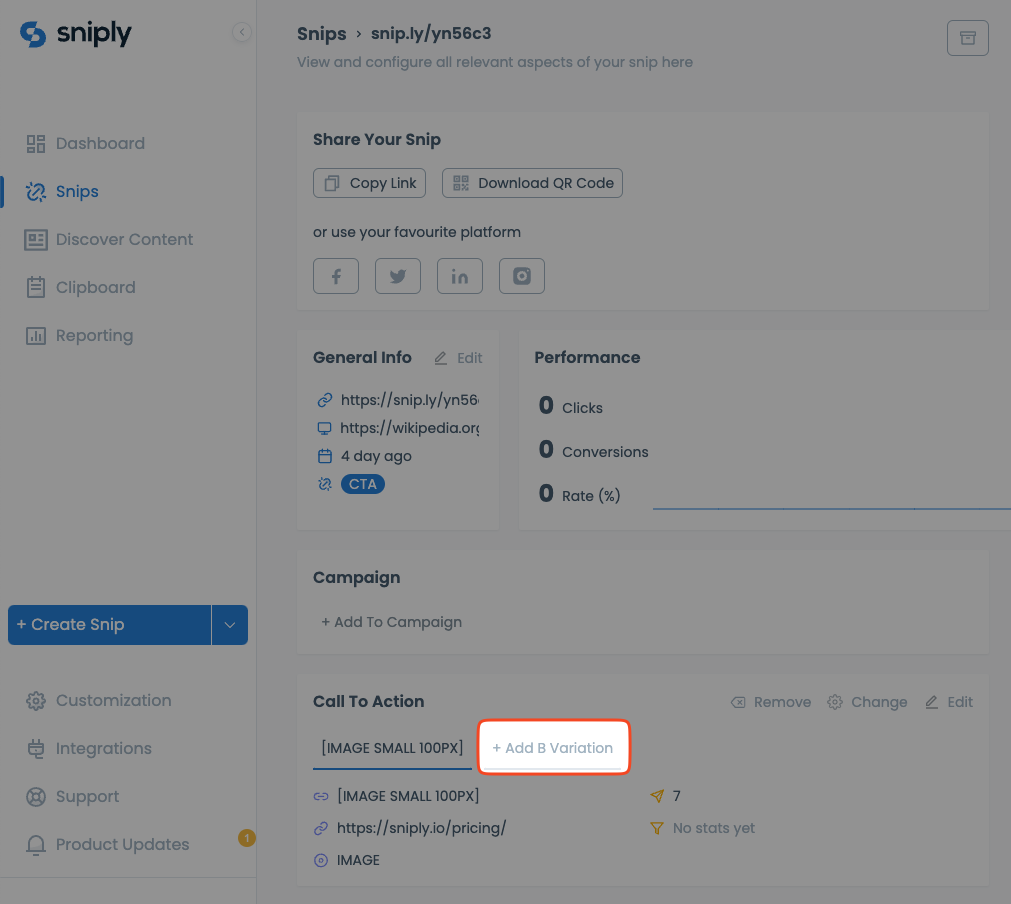Collapse the sidebar with the chevron
Viewport: 1011px width, 904px height.
tap(242, 32)
